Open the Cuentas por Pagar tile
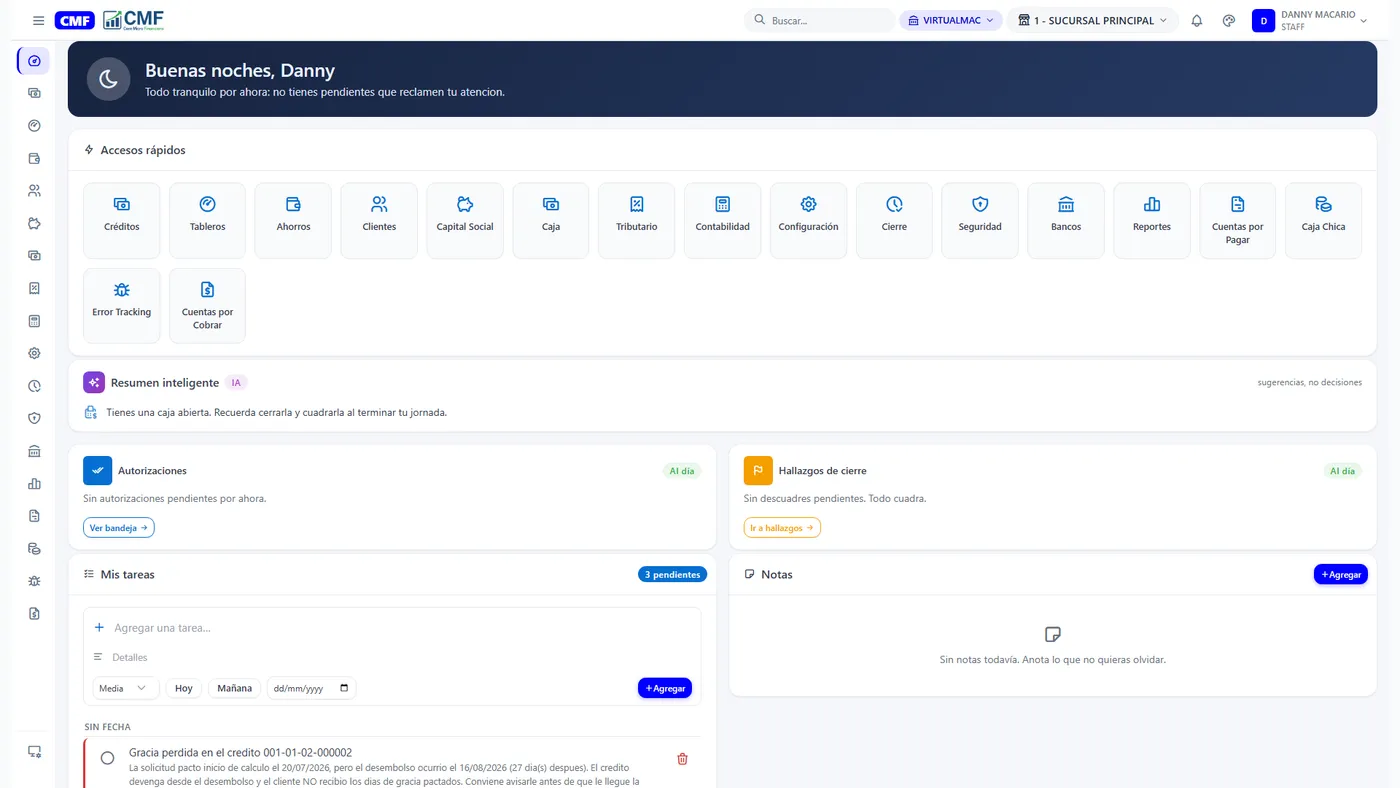The height and width of the screenshot is (788, 1400). pos(1238,221)
